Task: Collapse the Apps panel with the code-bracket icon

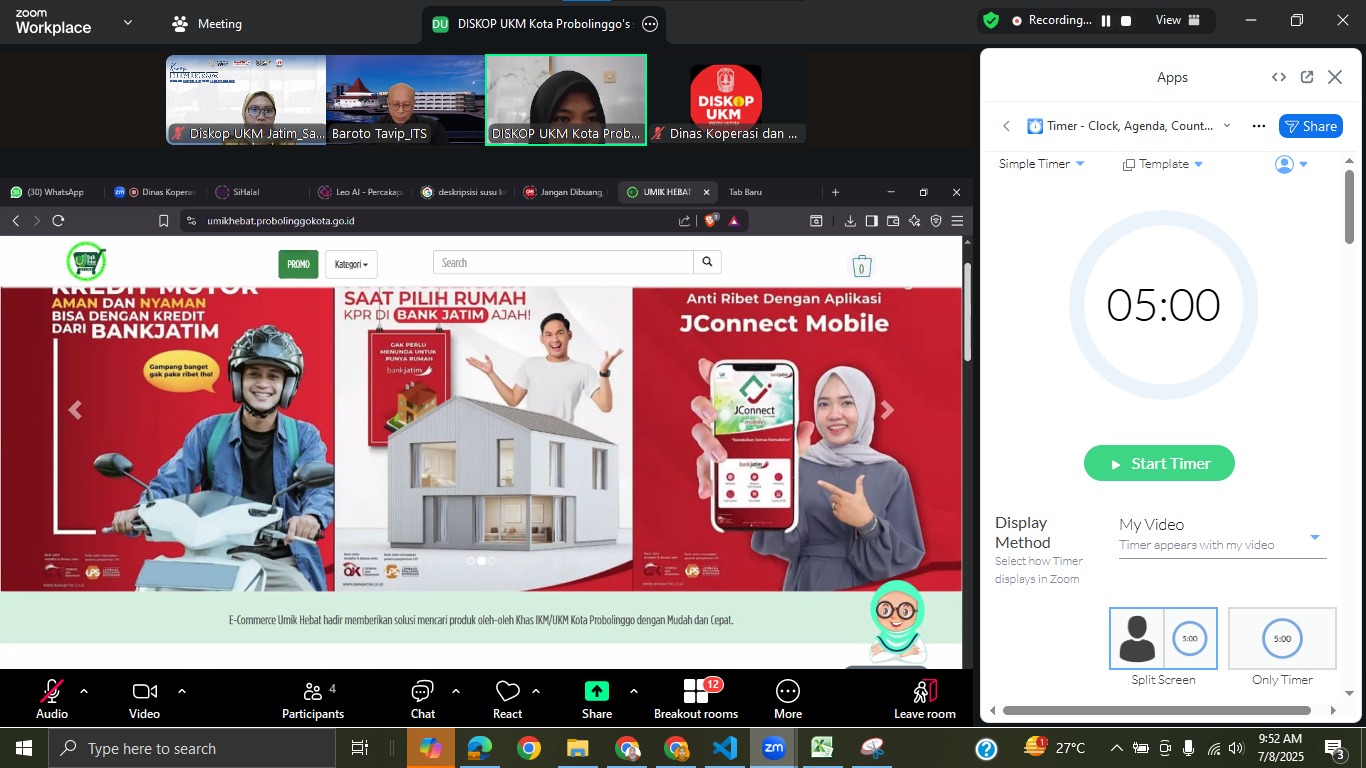Action: coord(1279,77)
